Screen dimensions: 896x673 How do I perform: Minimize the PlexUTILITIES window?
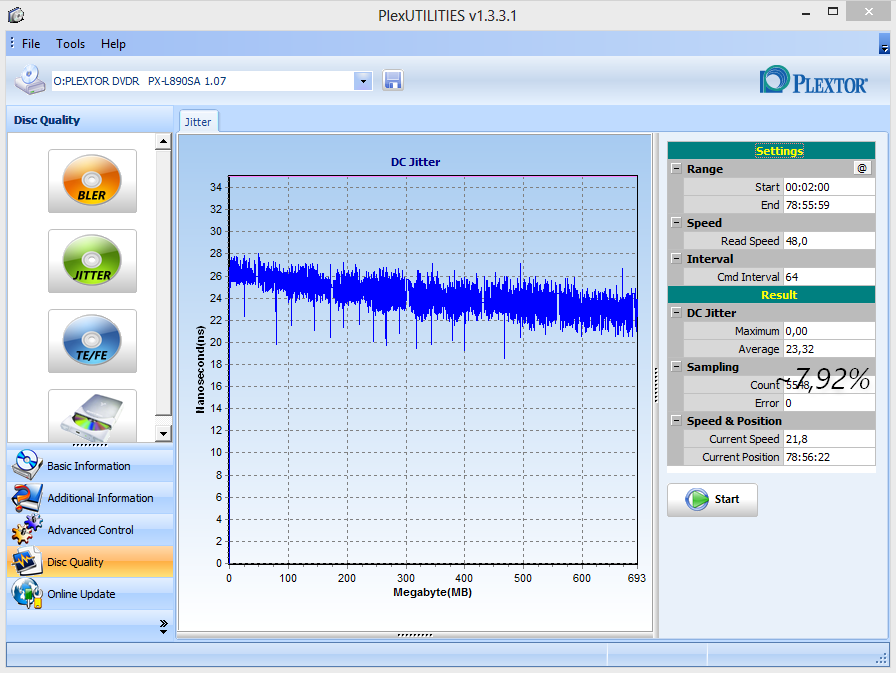pos(806,12)
